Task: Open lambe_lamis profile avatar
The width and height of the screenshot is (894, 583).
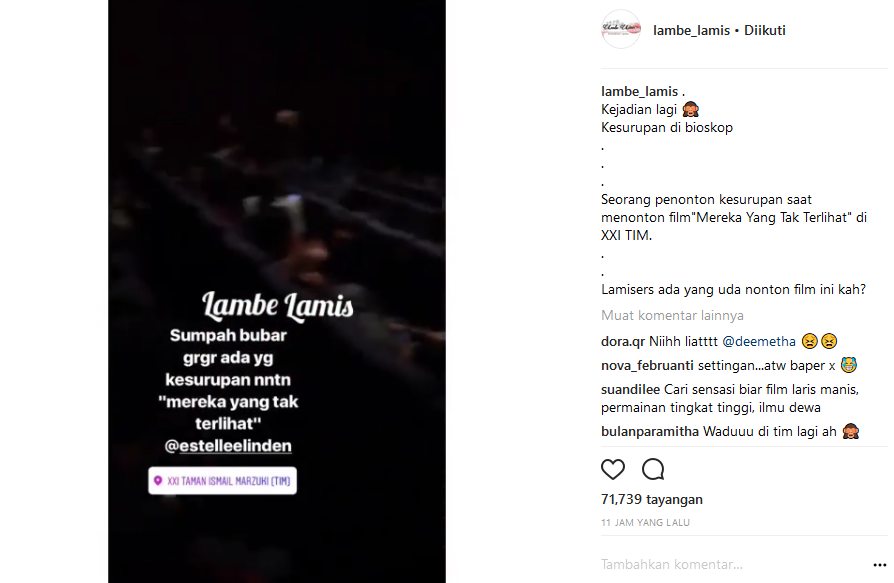Action: (x=621, y=29)
